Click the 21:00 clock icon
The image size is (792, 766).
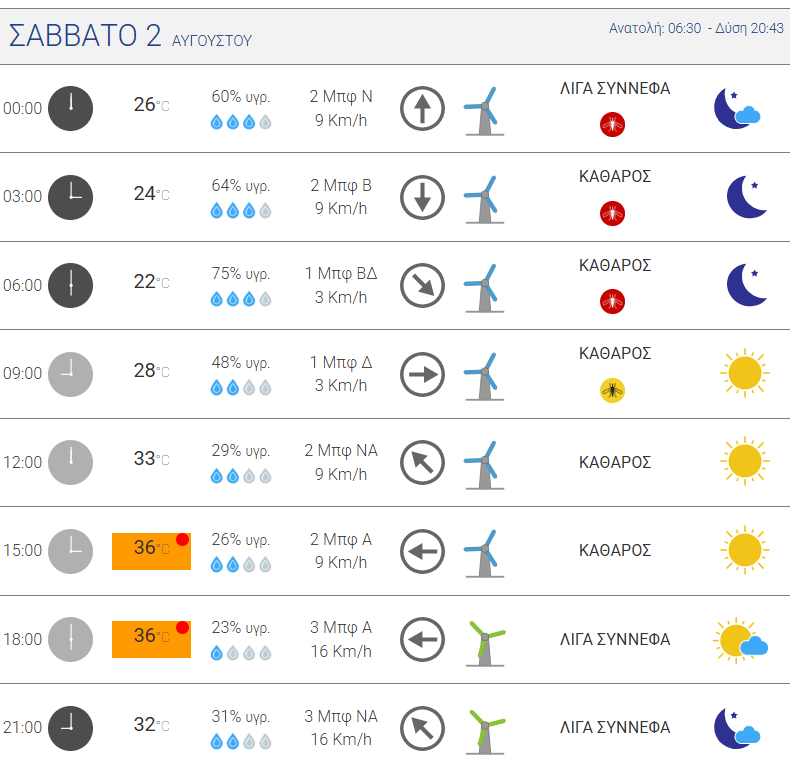click(70, 728)
